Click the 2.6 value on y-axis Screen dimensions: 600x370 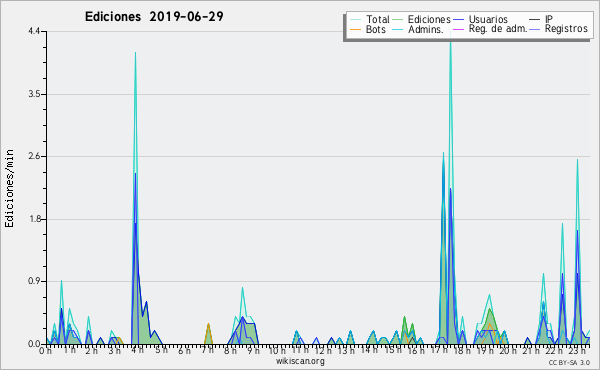pyautogui.click(x=34, y=156)
